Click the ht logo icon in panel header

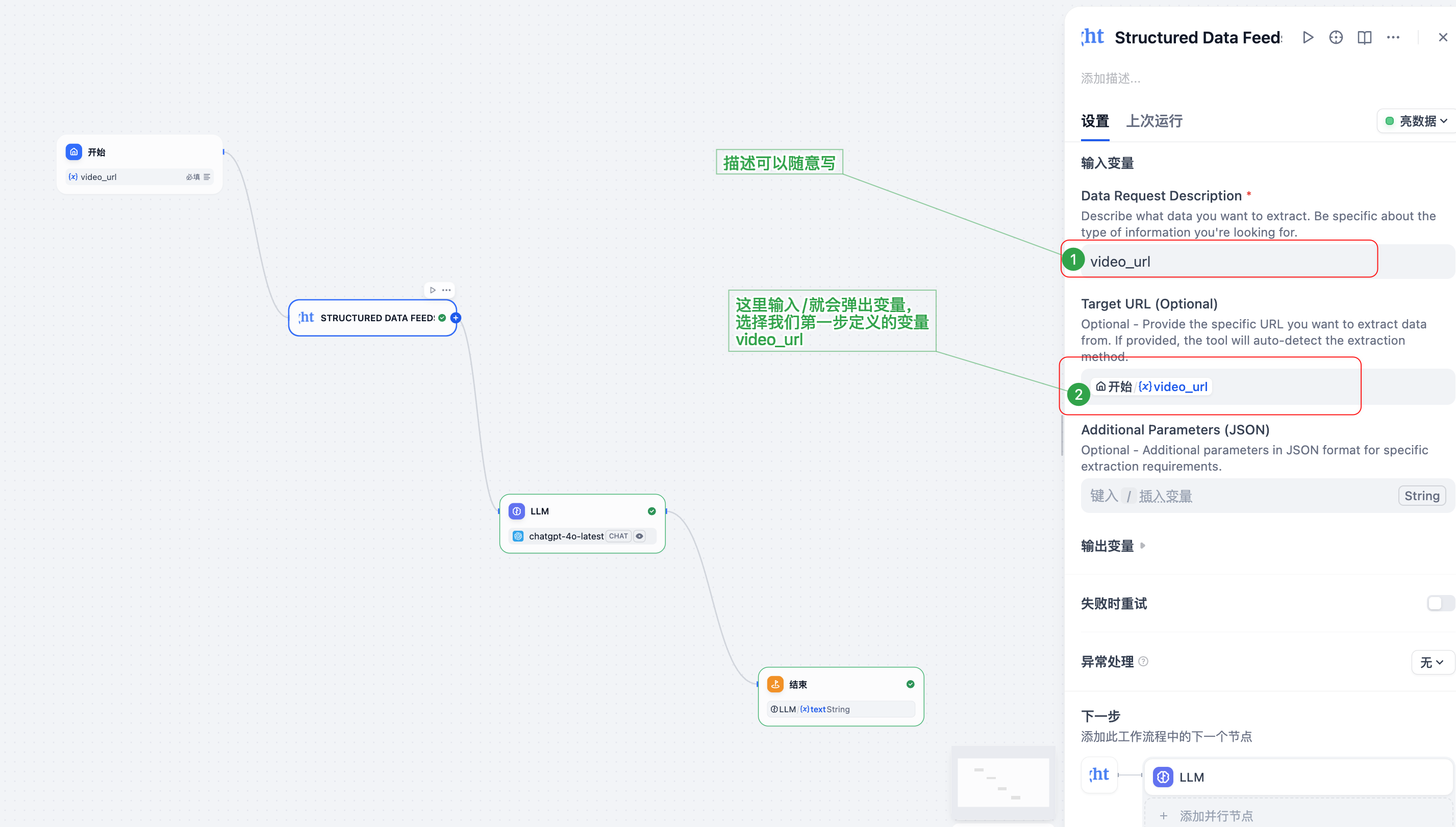1093,37
